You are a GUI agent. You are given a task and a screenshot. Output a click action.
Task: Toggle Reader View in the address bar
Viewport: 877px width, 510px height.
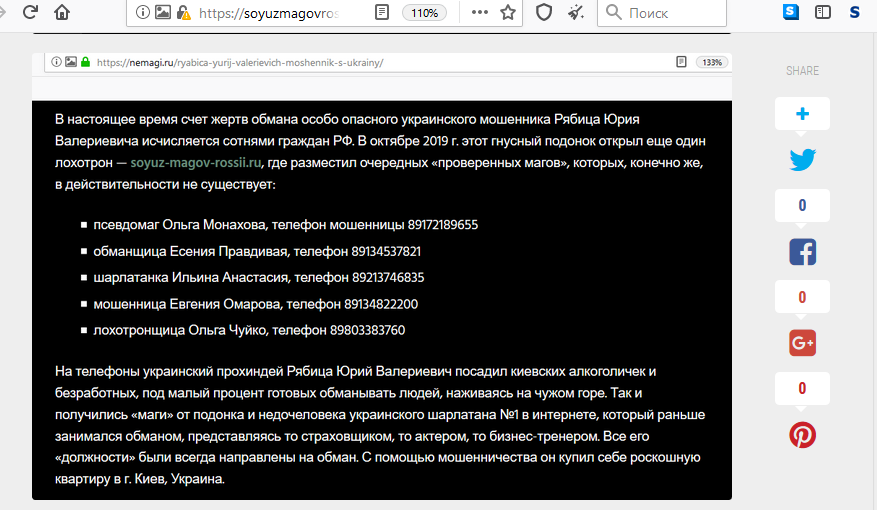[x=382, y=13]
